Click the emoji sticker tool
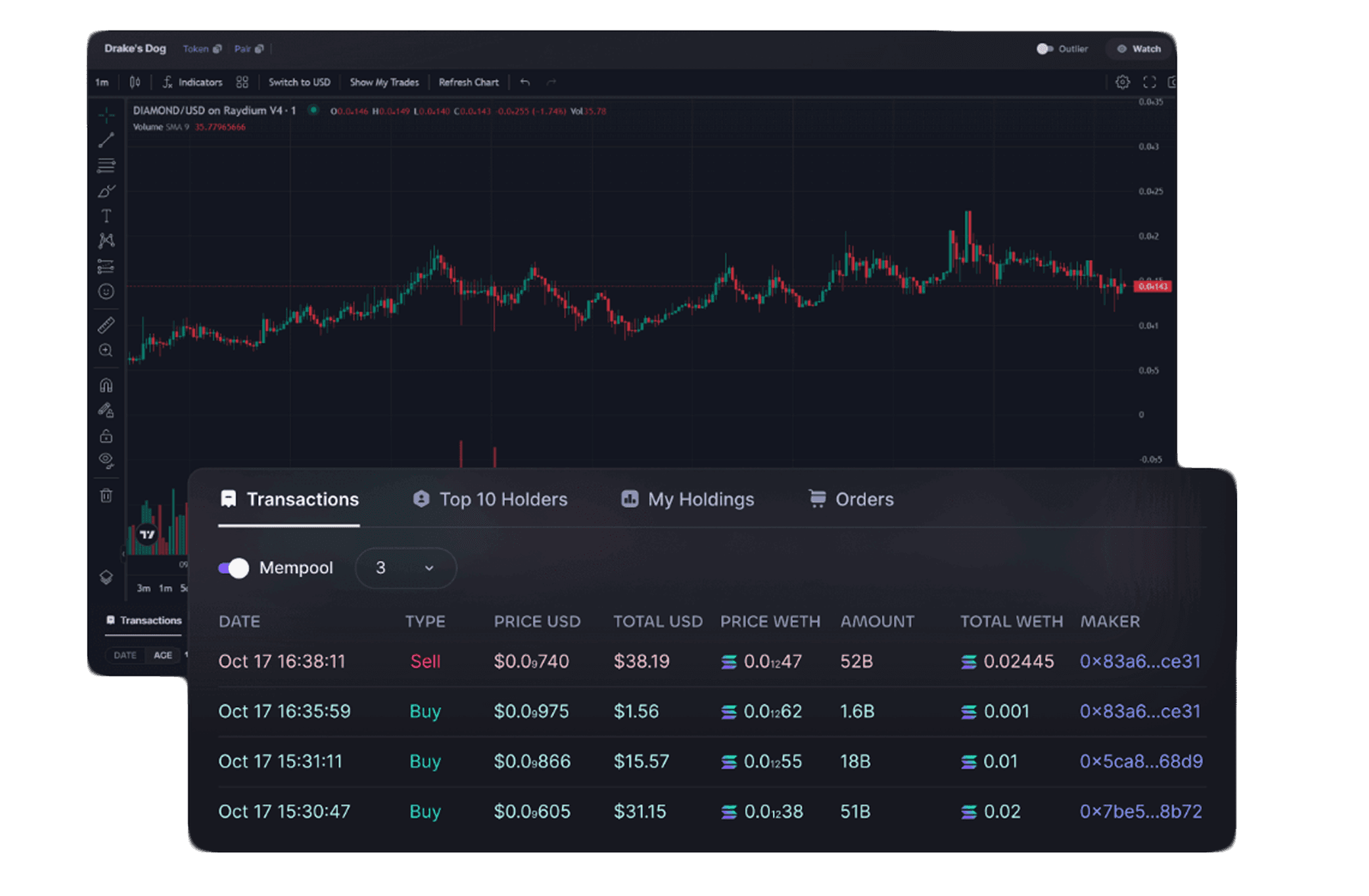1369x896 pixels. 106,292
